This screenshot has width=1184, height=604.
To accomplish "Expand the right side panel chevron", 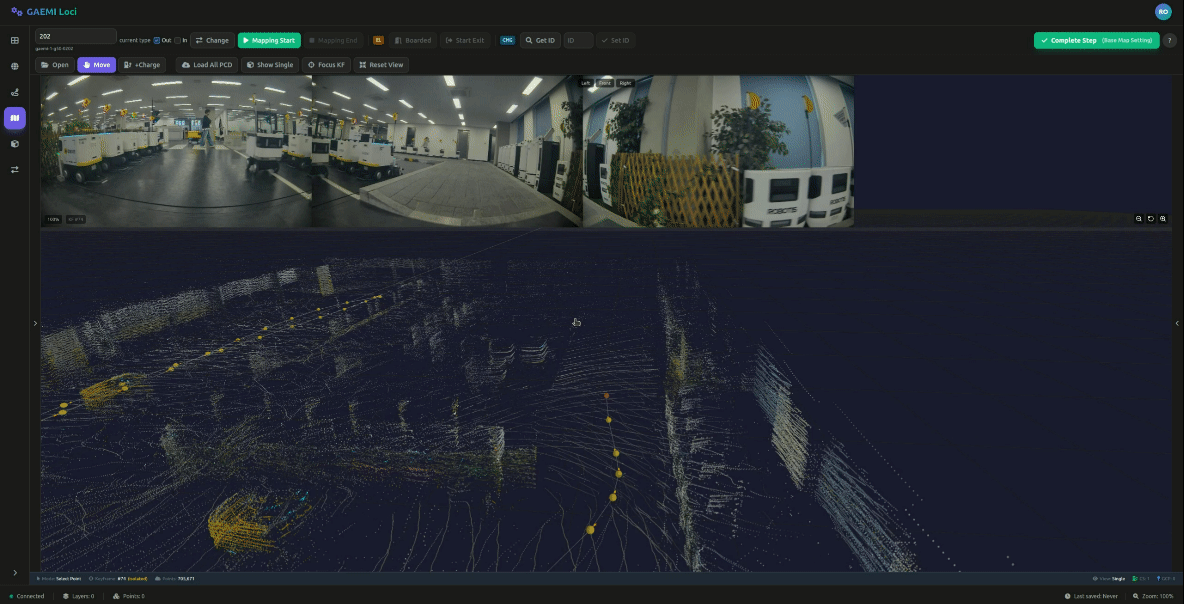I will [1177, 323].
